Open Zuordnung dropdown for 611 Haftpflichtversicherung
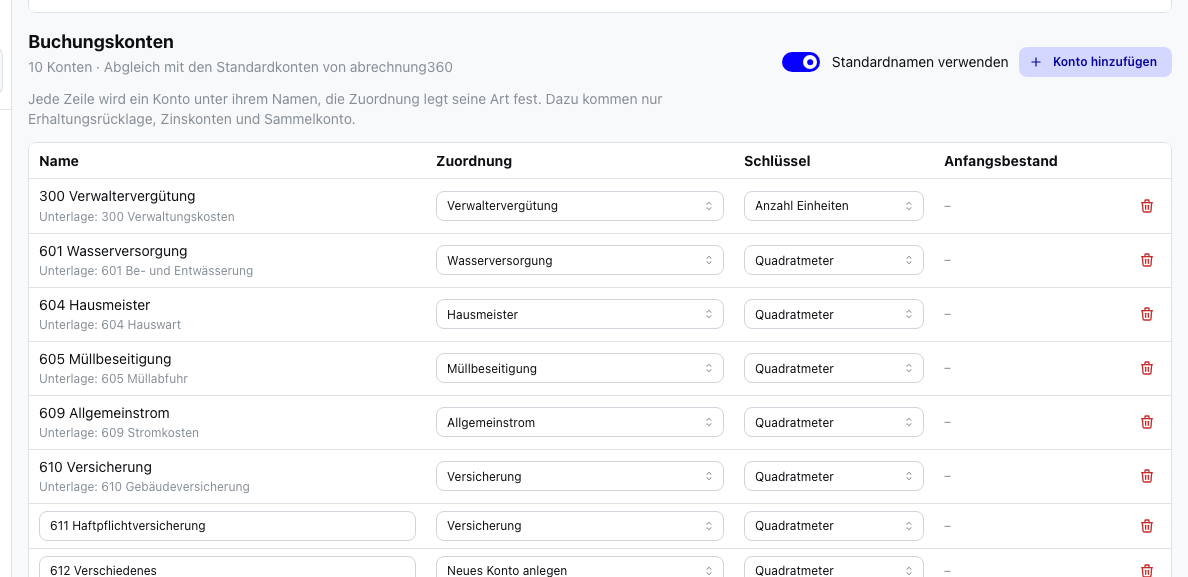The width and height of the screenshot is (1188, 577). click(x=580, y=526)
